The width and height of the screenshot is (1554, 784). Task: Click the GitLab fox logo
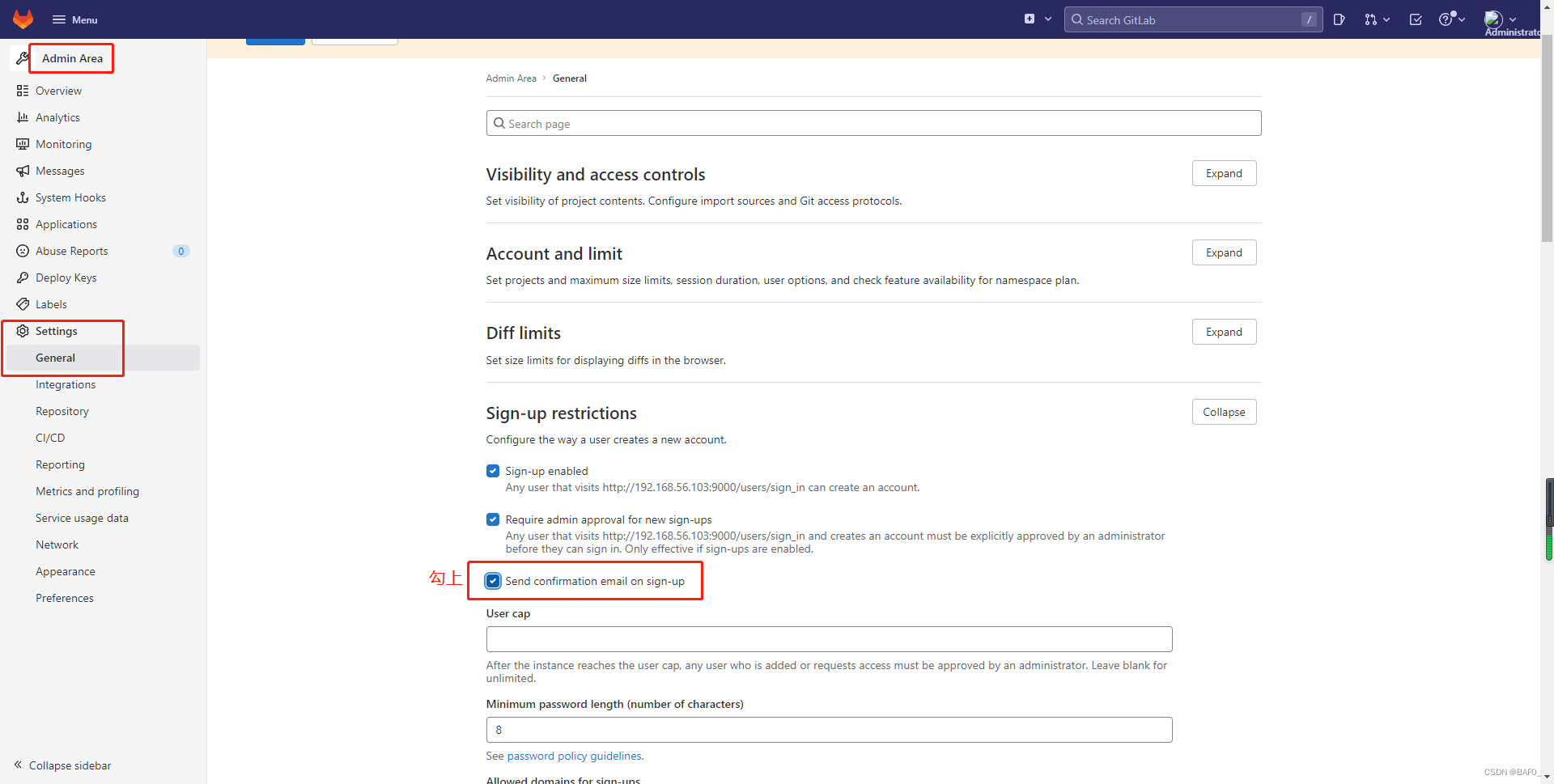[23, 19]
